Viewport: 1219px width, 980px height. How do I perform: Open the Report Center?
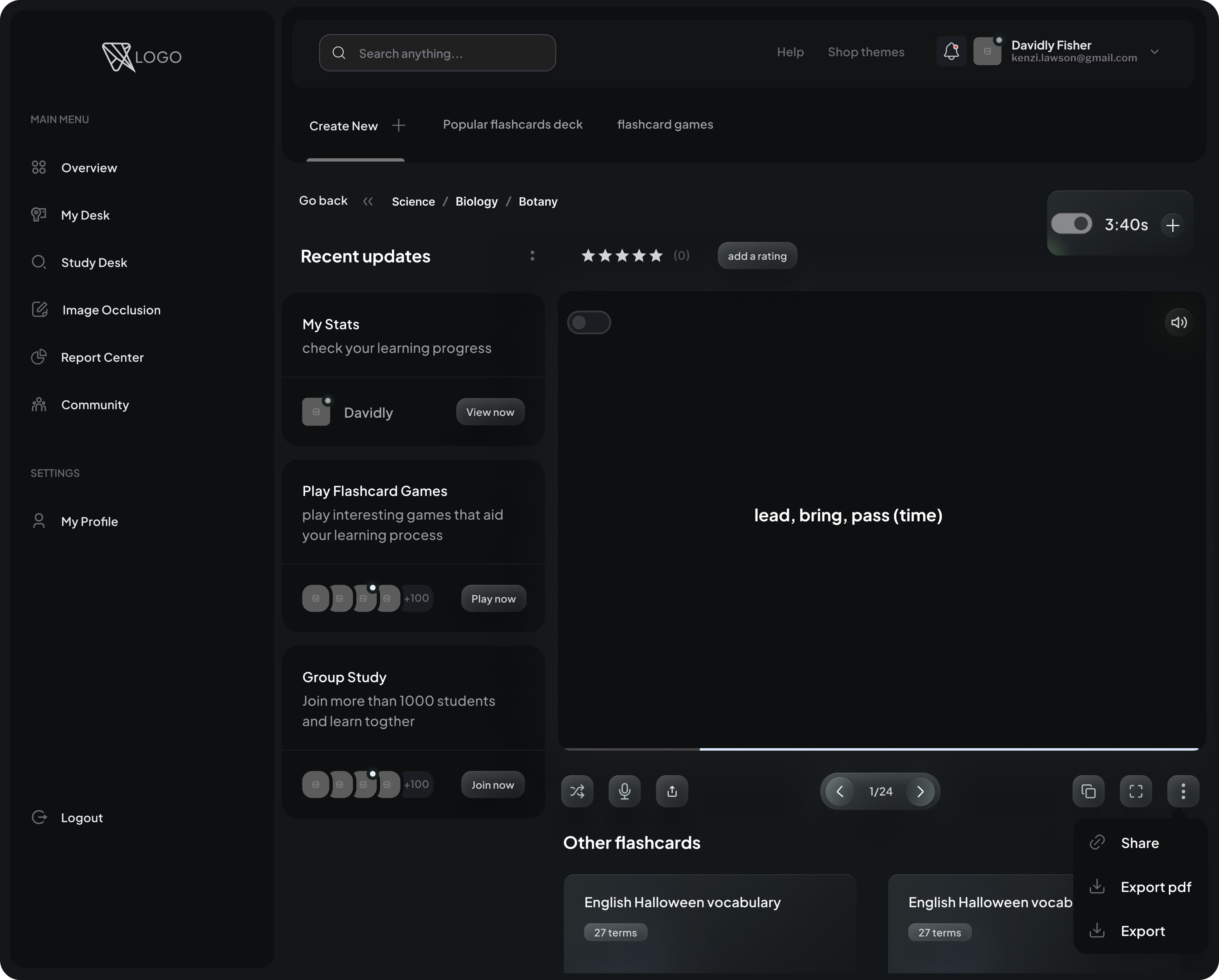(102, 357)
